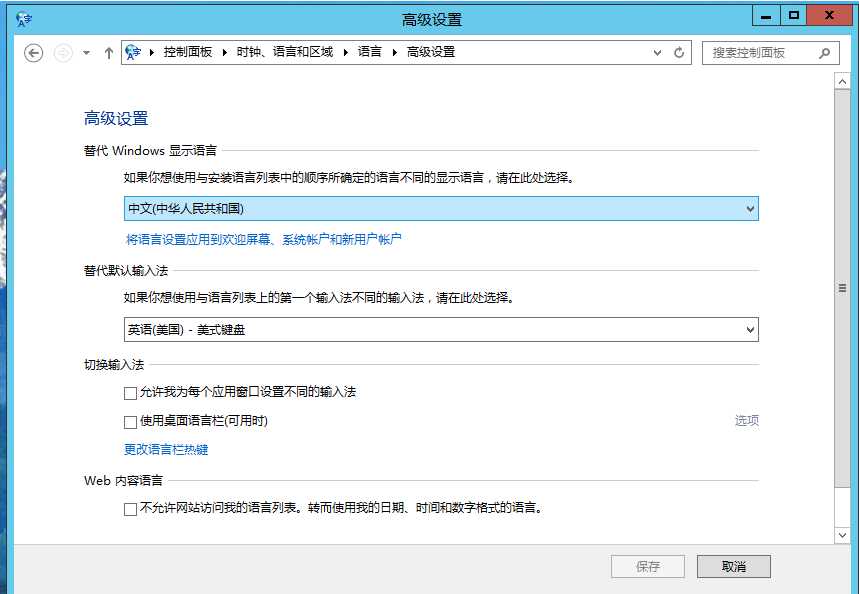
Task: Open 将语言设置应用到欢迎屏幕 link
Action: pyautogui.click(x=264, y=239)
